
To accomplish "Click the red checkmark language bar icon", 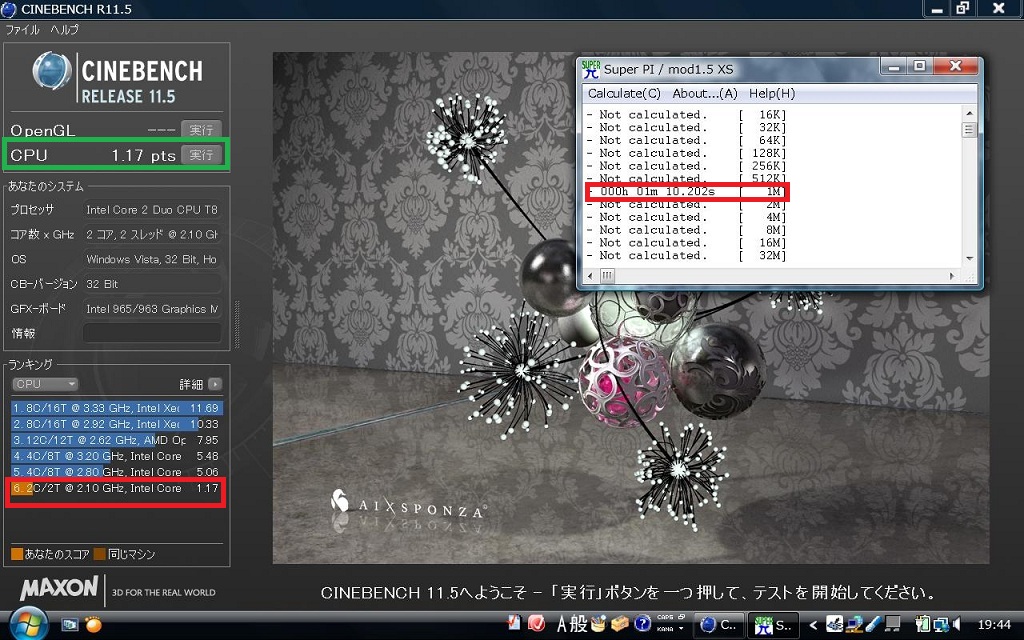I will point(536,624).
